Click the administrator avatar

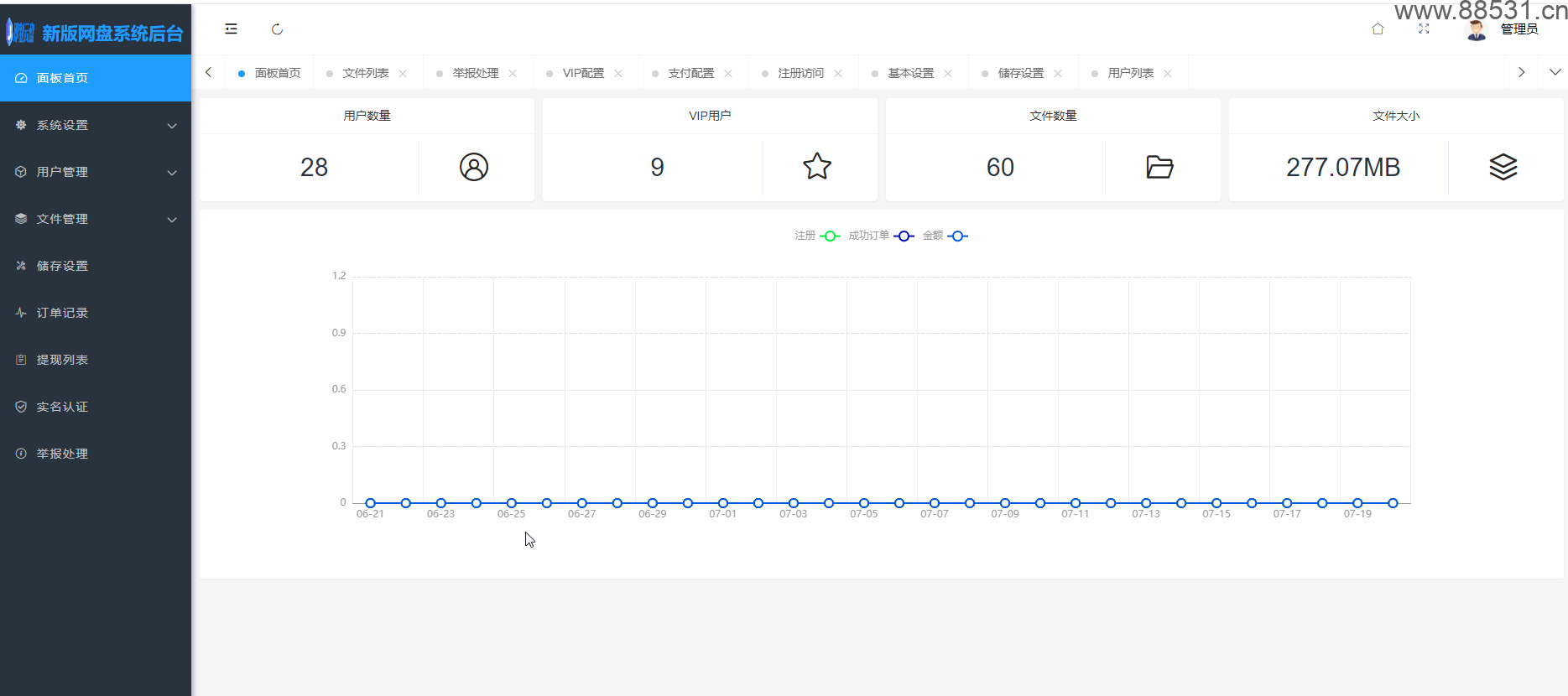coord(1476,29)
